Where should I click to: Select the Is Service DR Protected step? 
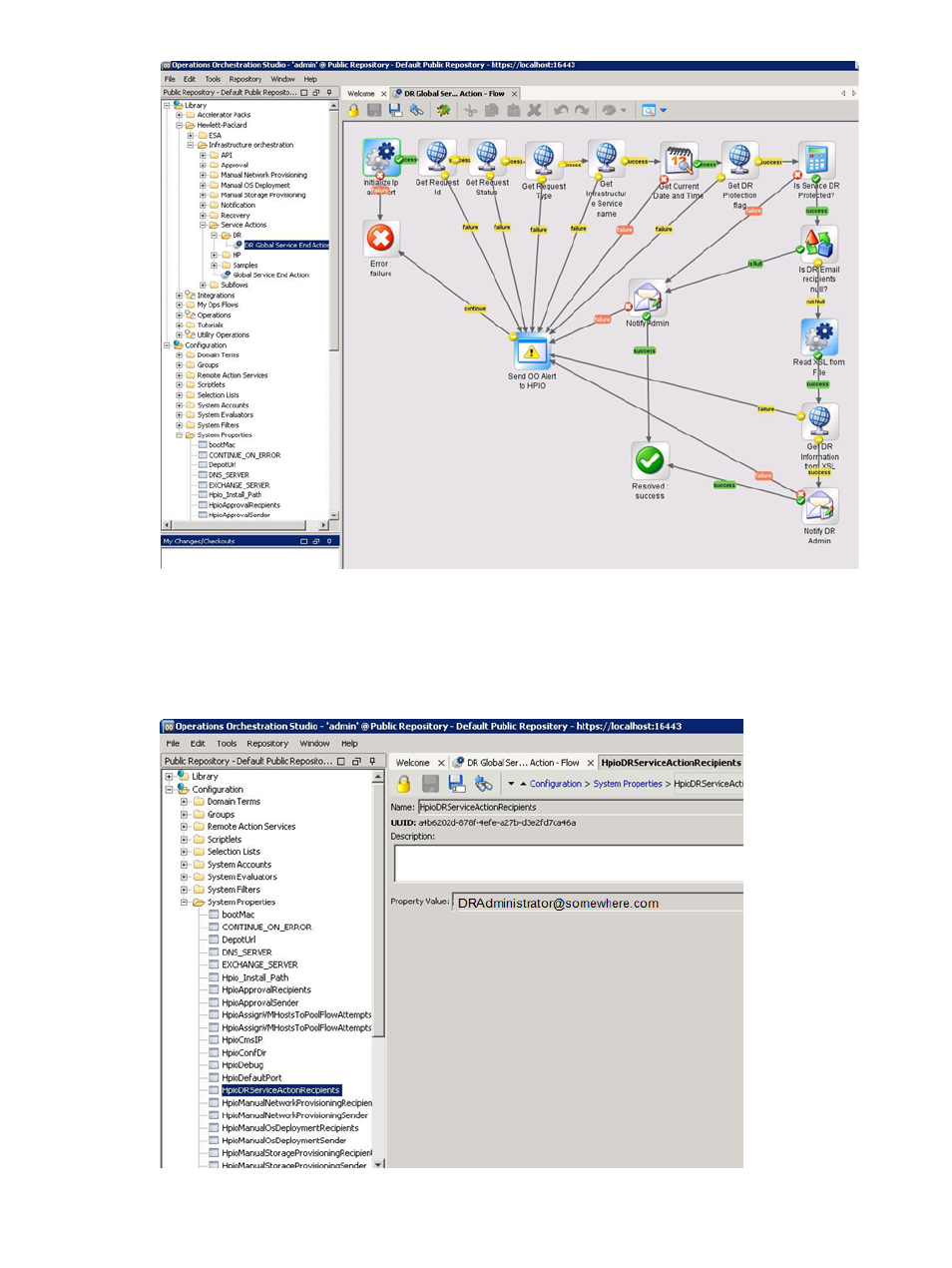pyautogui.click(x=817, y=160)
